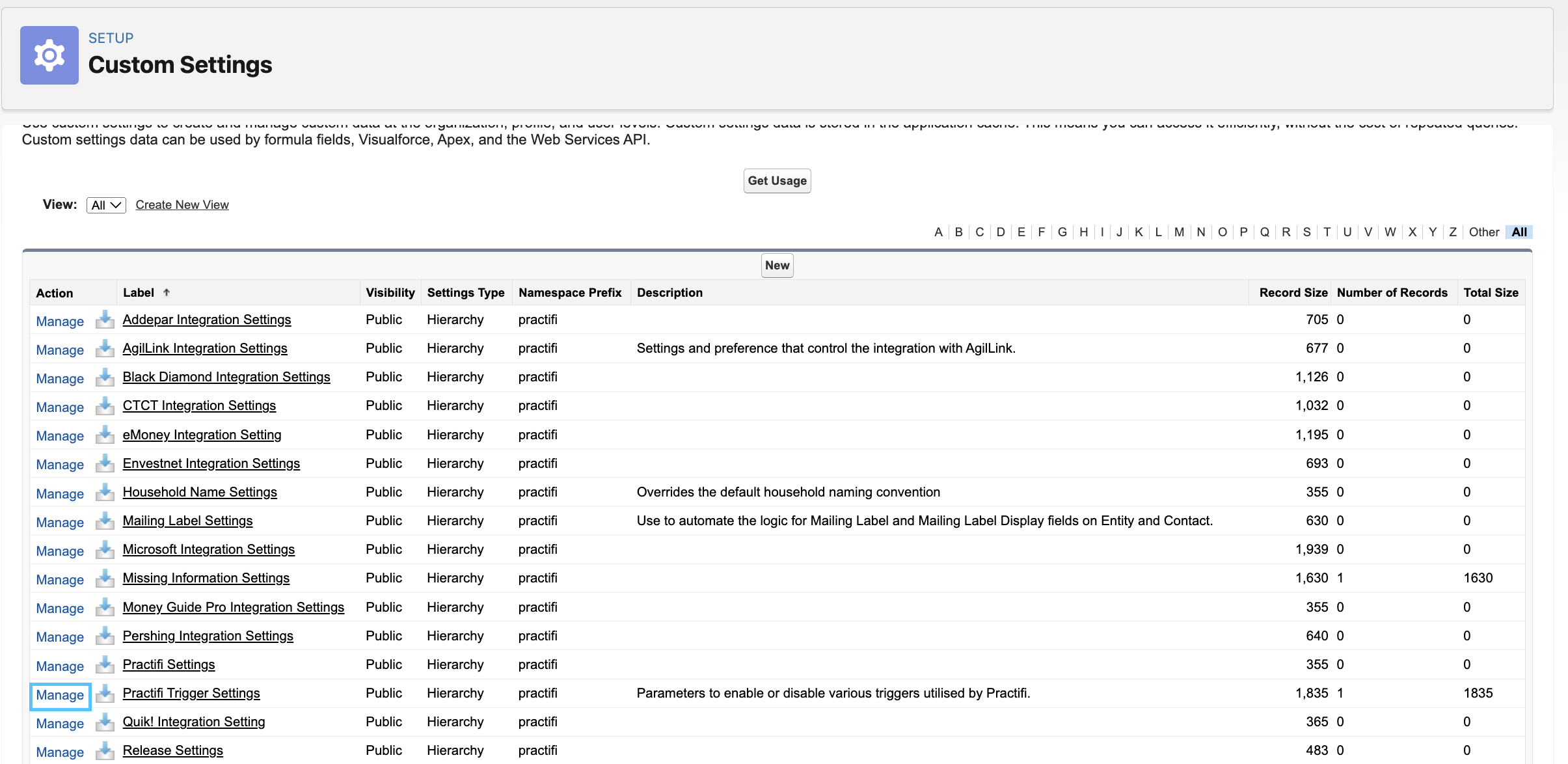Open CTCT Integration Settings link

click(199, 405)
